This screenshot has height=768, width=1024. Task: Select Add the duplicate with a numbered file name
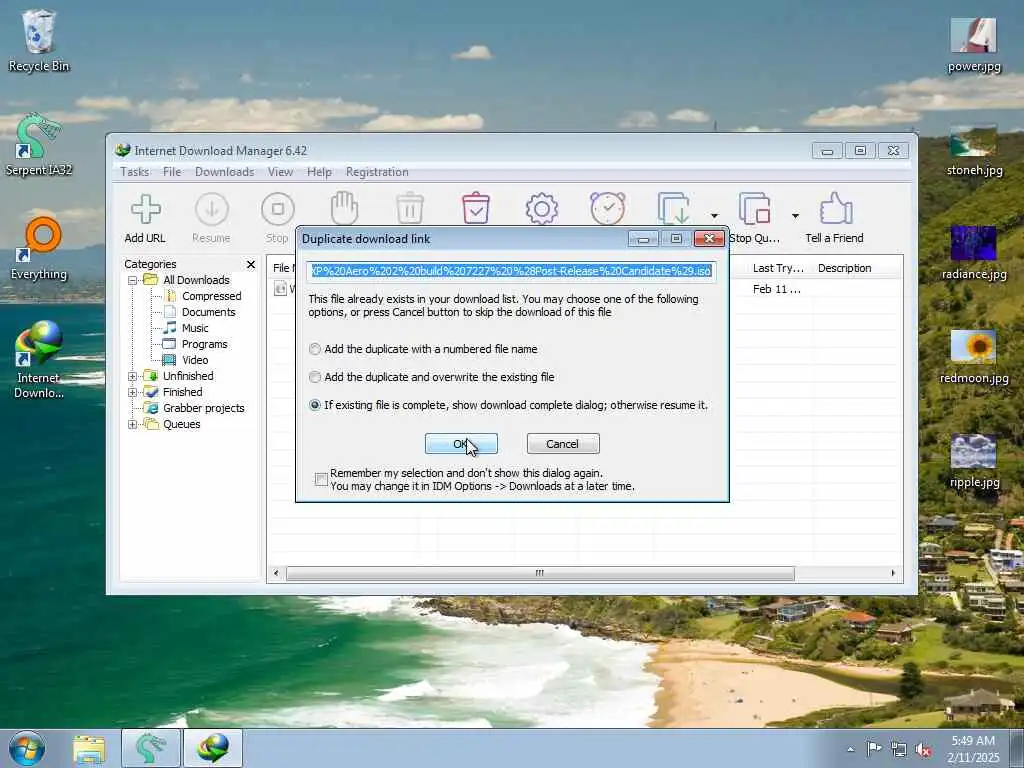tap(424, 349)
